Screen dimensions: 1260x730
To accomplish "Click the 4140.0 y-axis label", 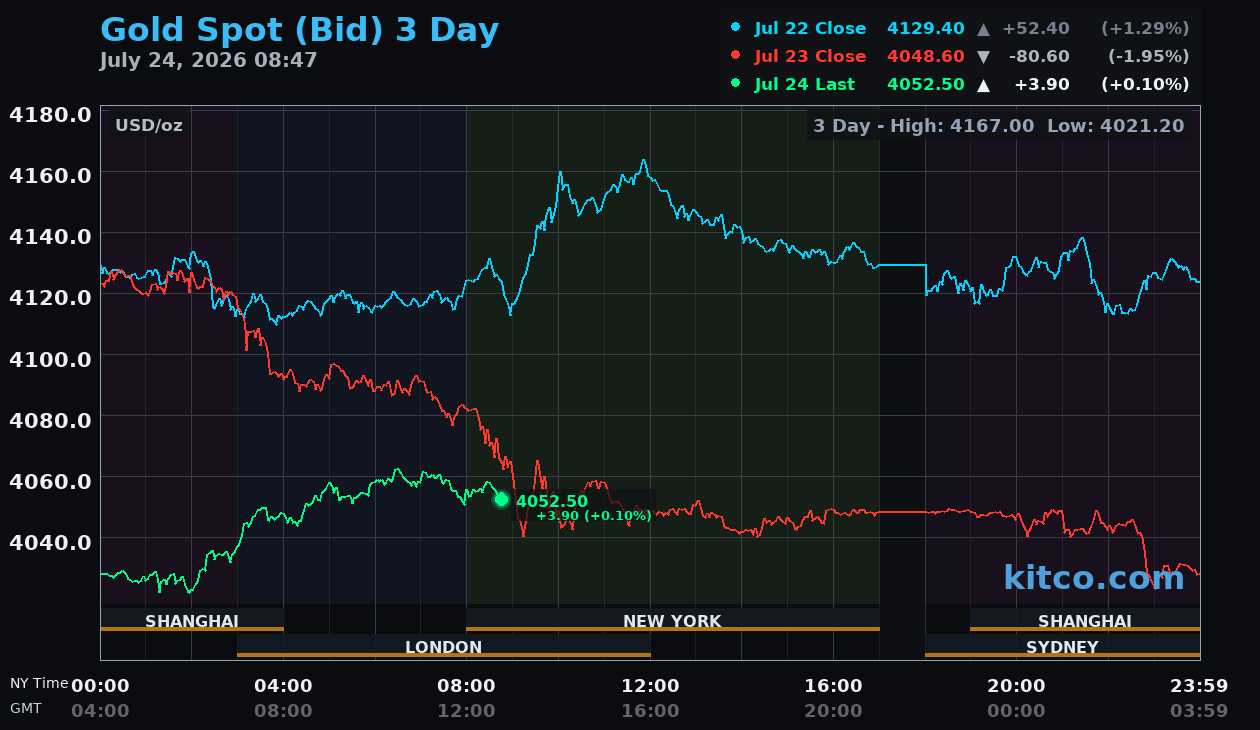I will pos(50,236).
